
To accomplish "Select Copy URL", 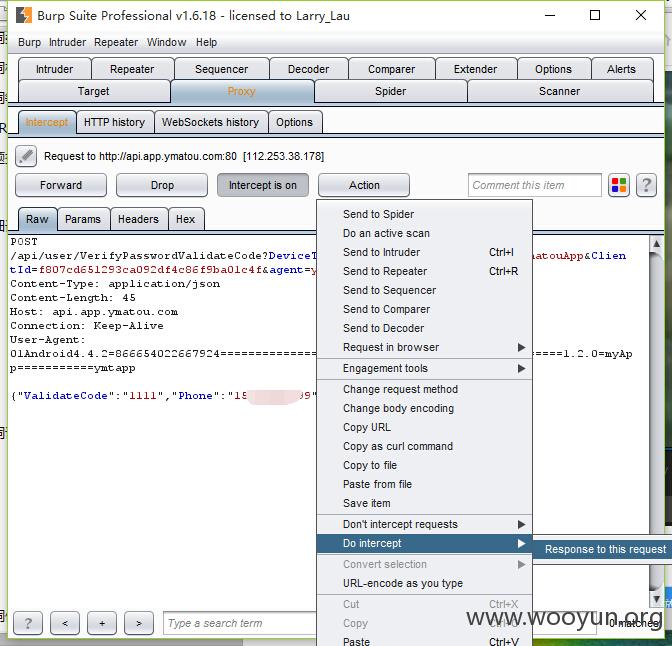I will click(424, 427).
